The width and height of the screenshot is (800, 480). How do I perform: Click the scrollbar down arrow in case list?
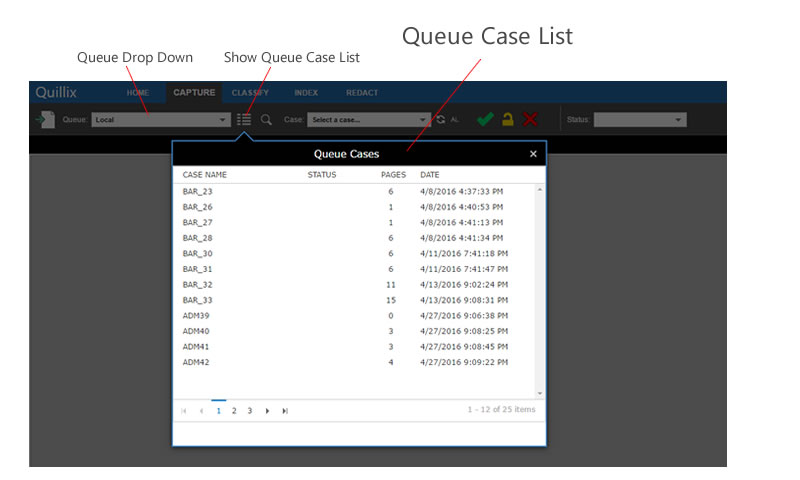click(540, 393)
